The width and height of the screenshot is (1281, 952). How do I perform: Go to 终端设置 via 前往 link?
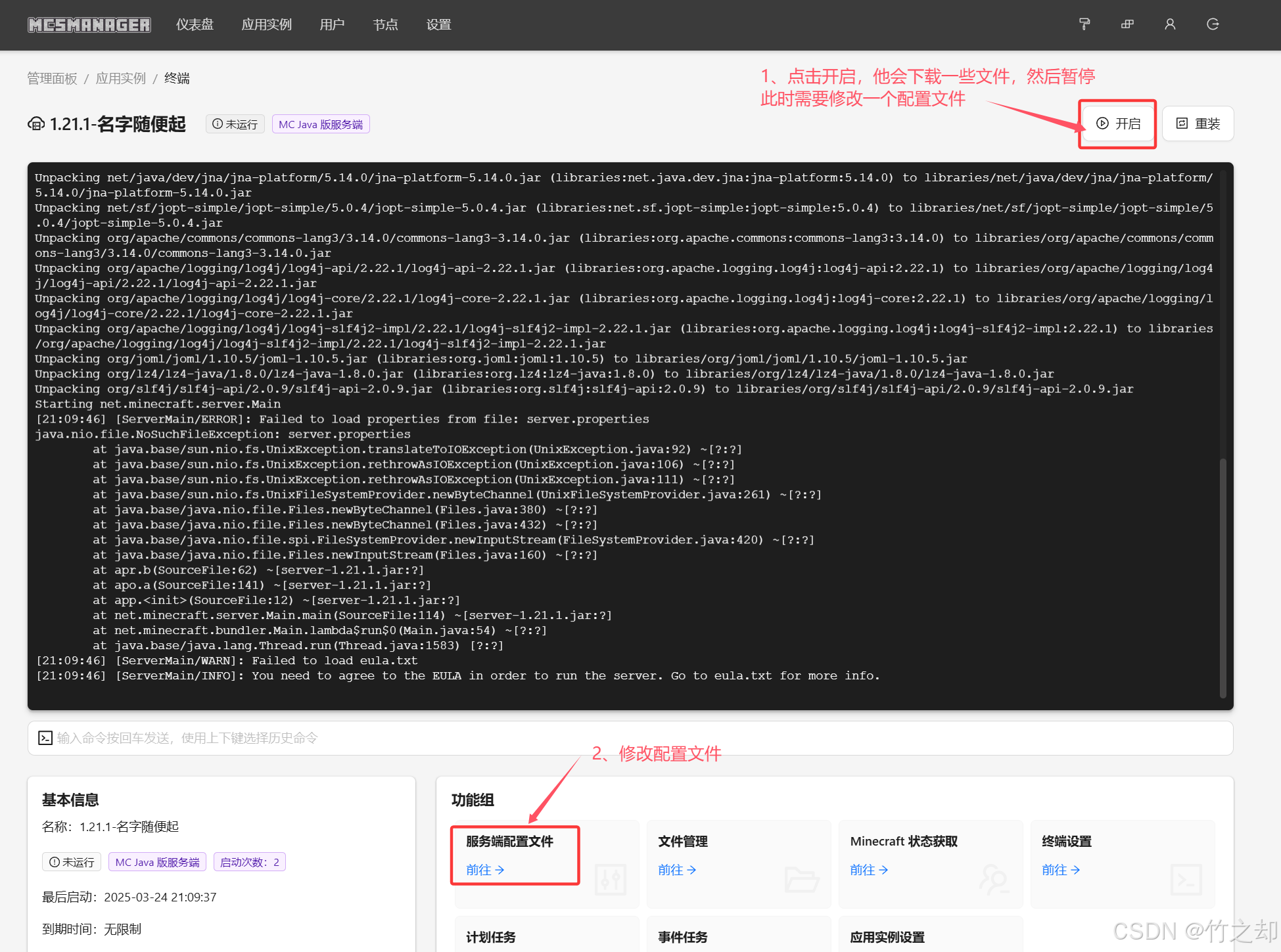pyautogui.click(x=1061, y=870)
